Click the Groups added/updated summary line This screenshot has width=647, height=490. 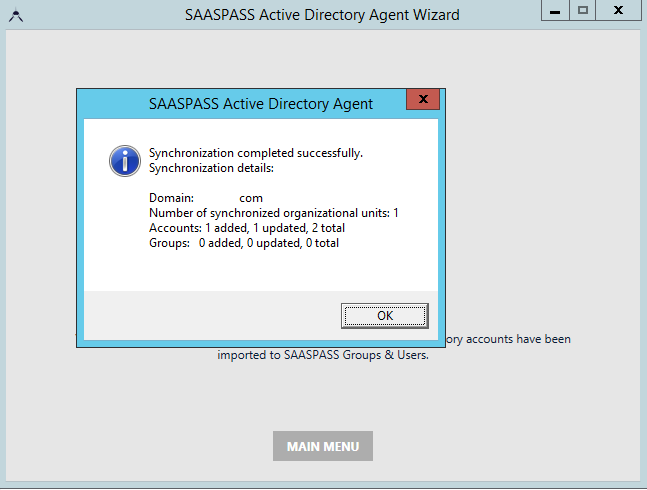[243, 242]
